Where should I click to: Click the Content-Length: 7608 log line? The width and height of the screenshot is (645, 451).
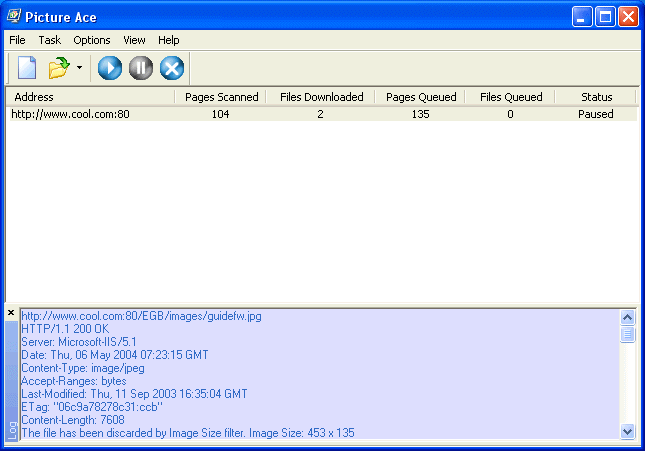pyautogui.click(x=73, y=420)
